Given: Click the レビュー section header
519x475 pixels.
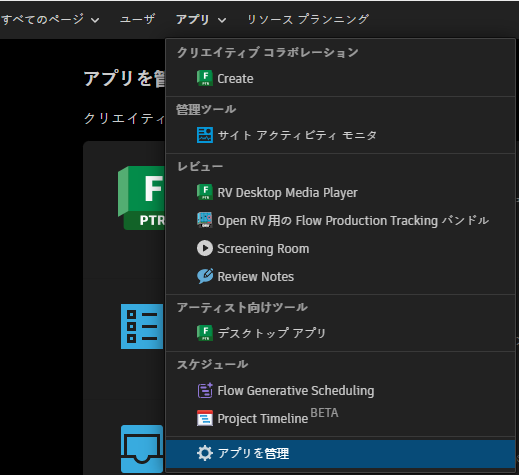Looking at the screenshot, I should [x=200, y=166].
